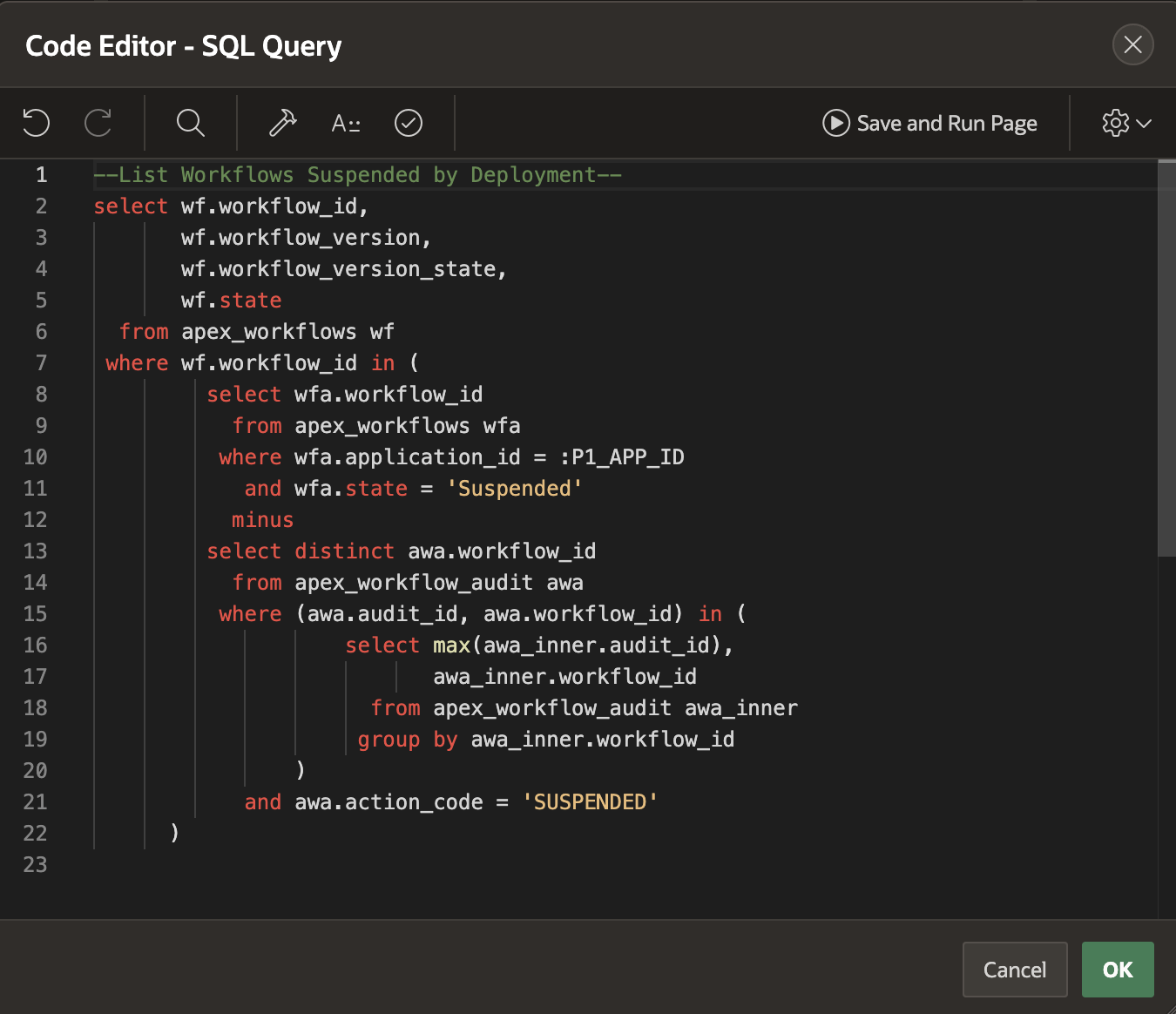The width and height of the screenshot is (1176, 1014).
Task: Click 'awa.action_code' on line 21
Action: coord(389,802)
